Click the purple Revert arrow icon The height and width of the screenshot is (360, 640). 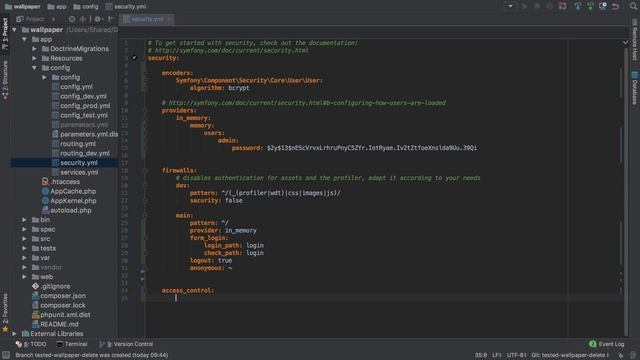click(x=616, y=6)
